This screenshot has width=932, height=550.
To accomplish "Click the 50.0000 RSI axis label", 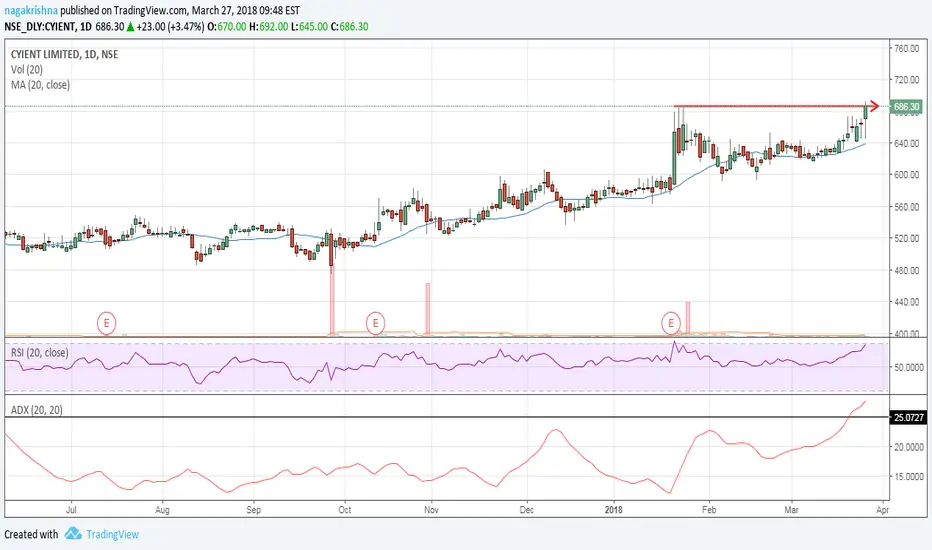I will [909, 367].
